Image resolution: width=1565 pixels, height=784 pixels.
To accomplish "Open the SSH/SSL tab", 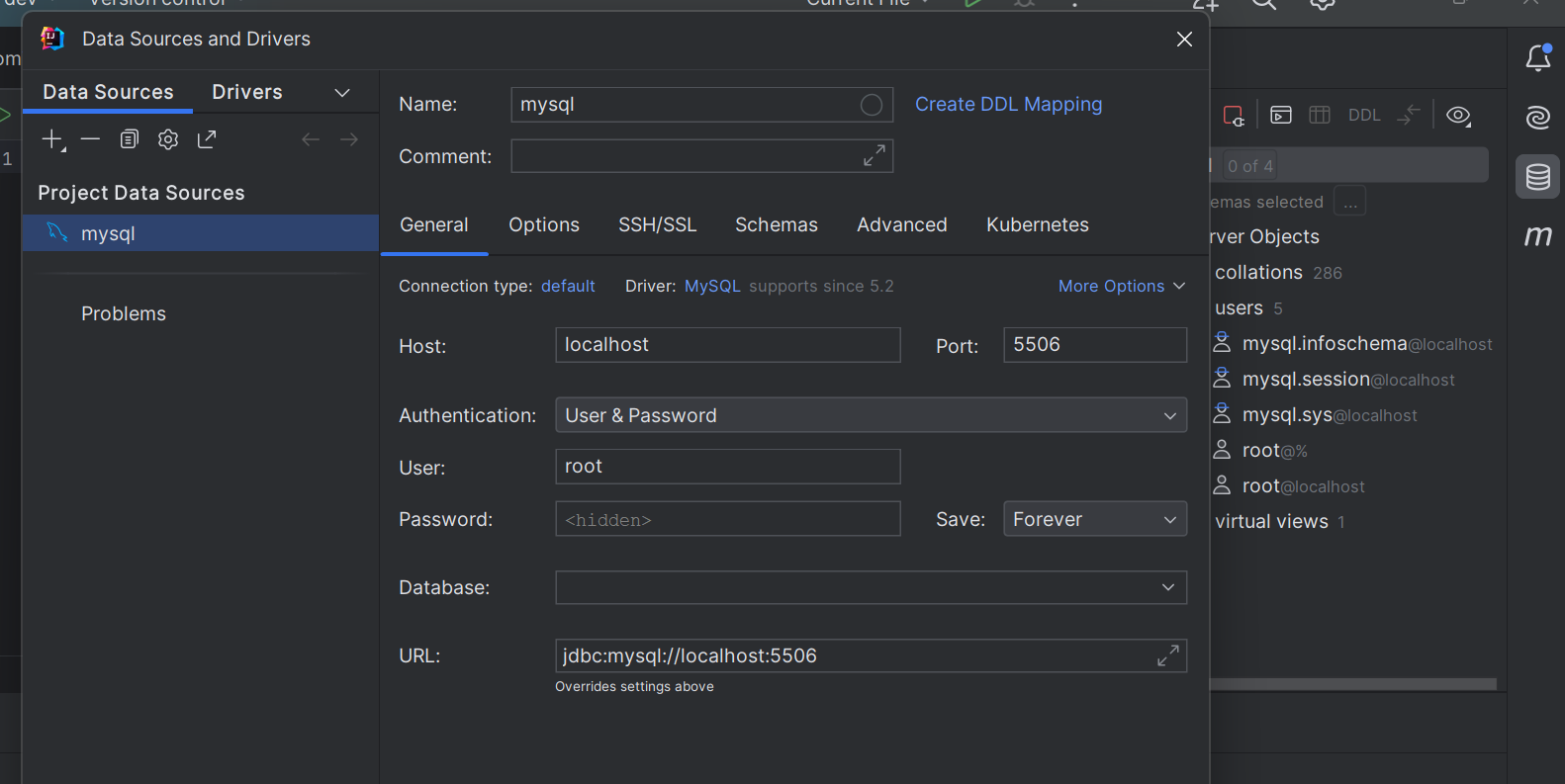I will [x=658, y=224].
